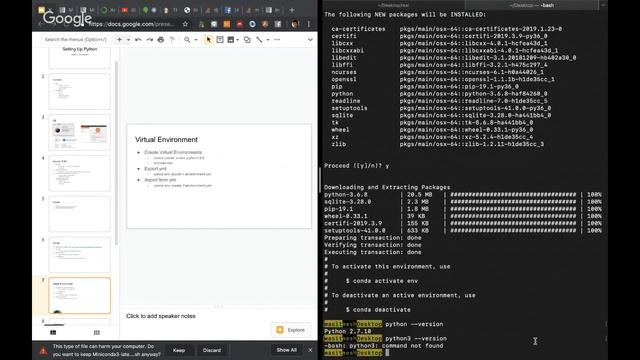Open the insert image dropdown arrow
The height and width of the screenshot is (360, 640).
click(x=238, y=40)
